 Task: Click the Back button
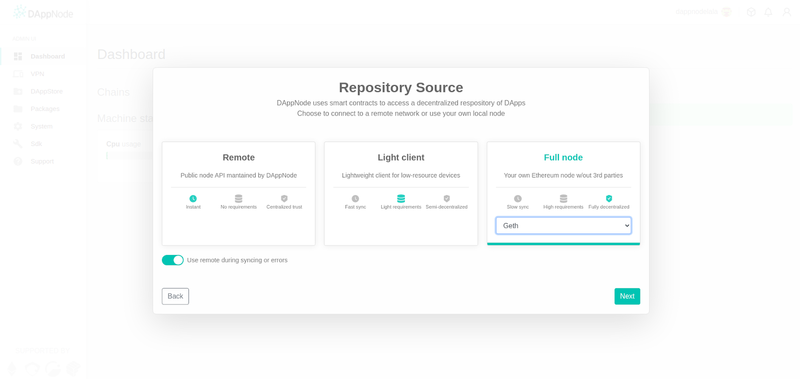(x=175, y=296)
